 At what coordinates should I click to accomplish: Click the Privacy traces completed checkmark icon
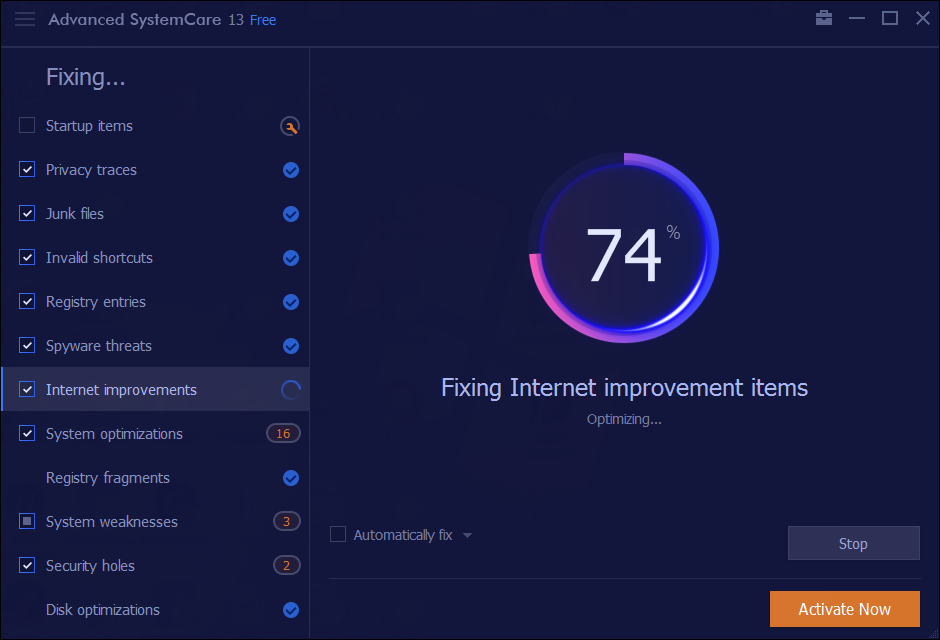291,170
